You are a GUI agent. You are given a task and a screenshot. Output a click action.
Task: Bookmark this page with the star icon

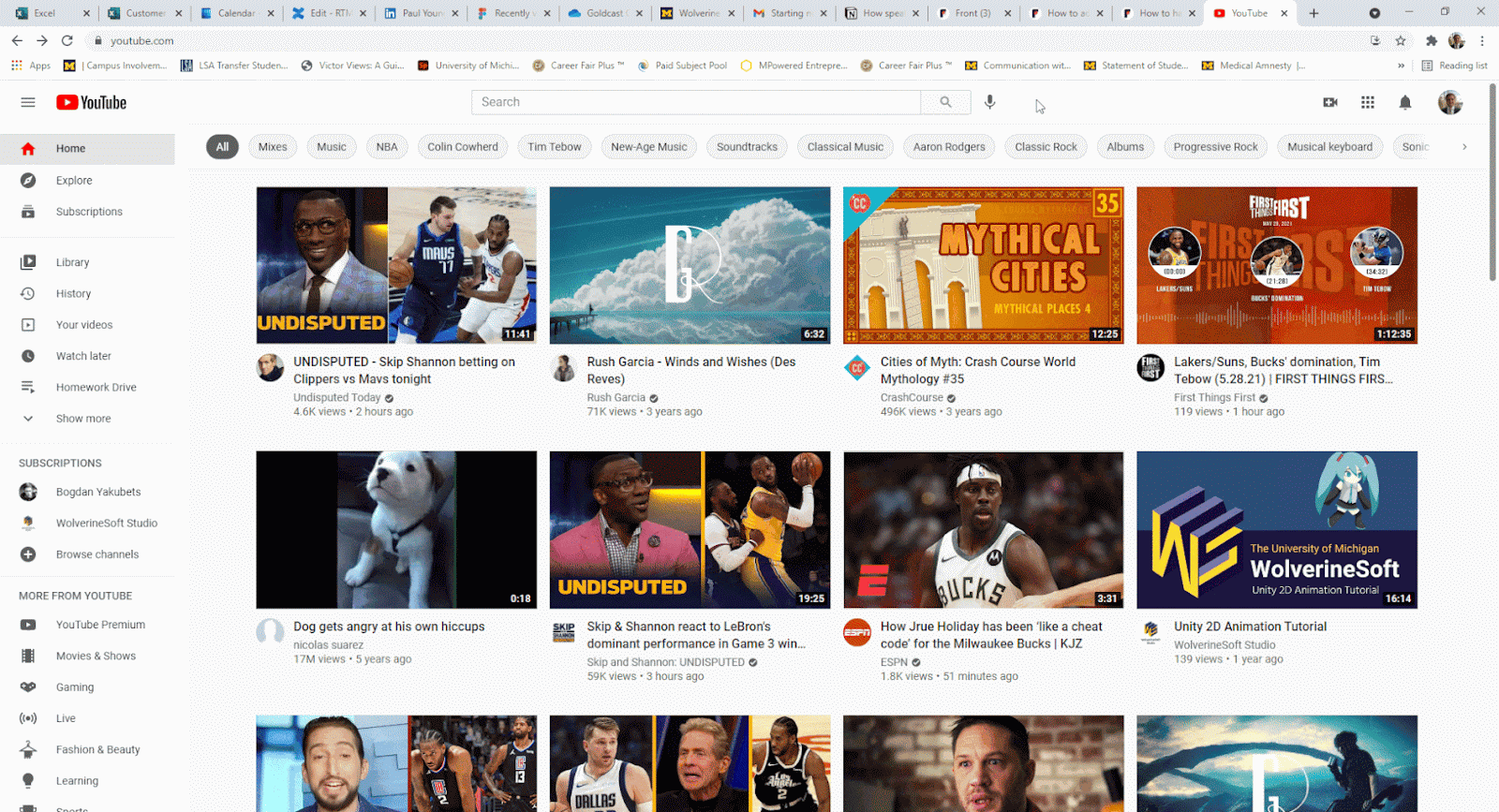[1401, 40]
